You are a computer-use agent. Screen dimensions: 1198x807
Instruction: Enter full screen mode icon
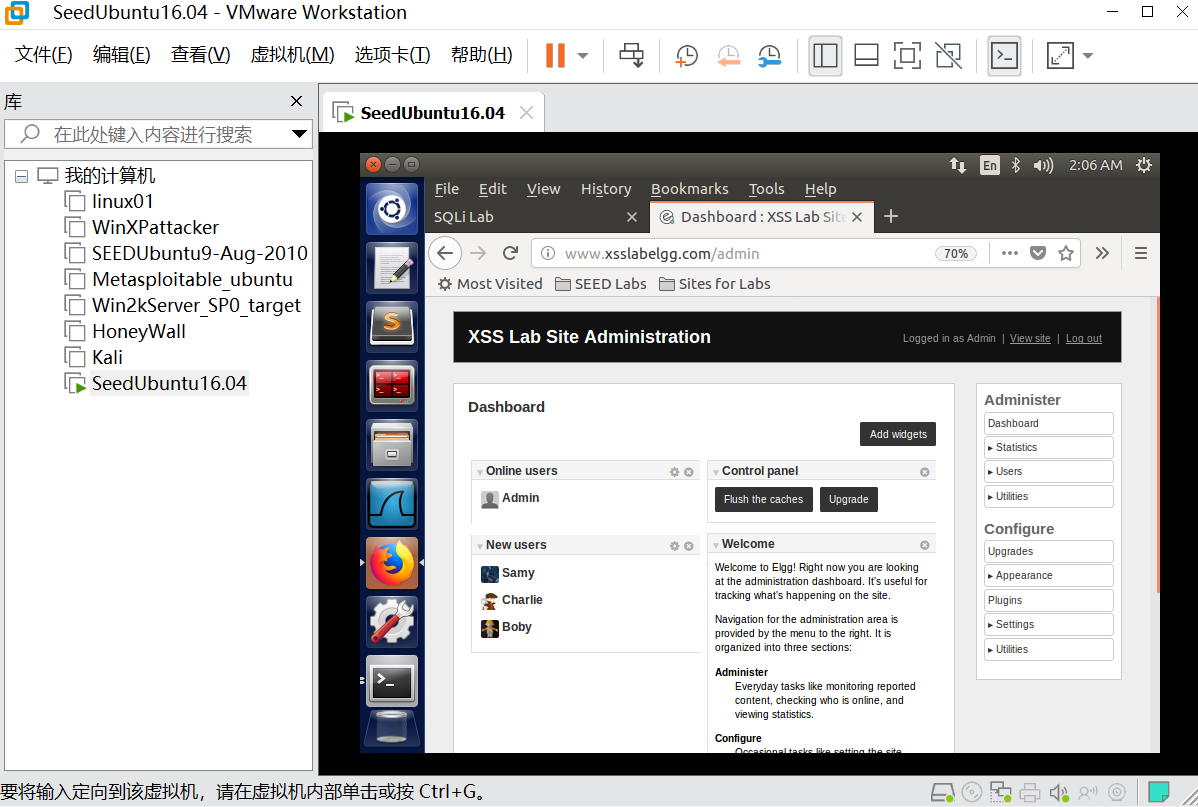[x=907, y=55]
